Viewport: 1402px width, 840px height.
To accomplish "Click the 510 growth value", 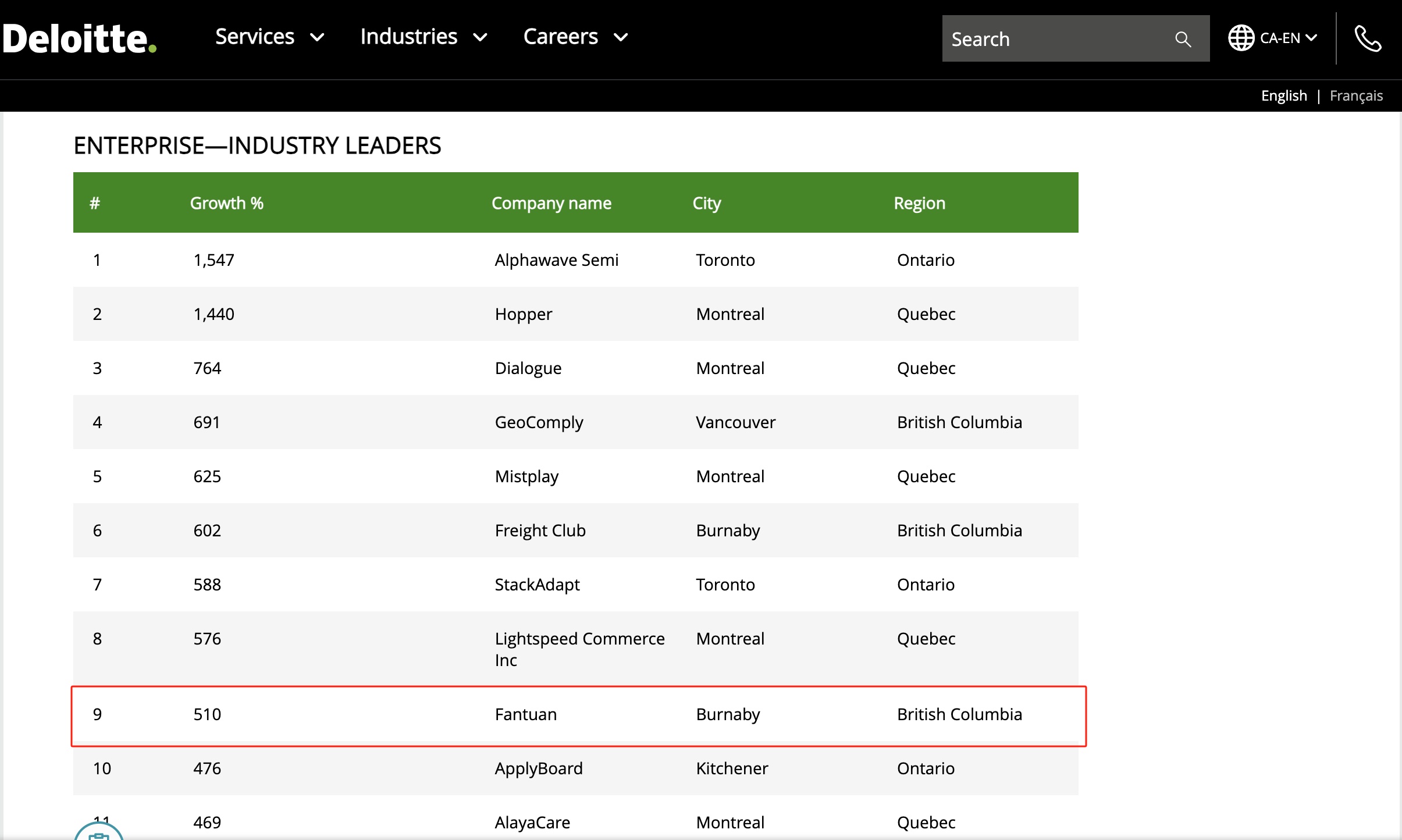I will 207,714.
